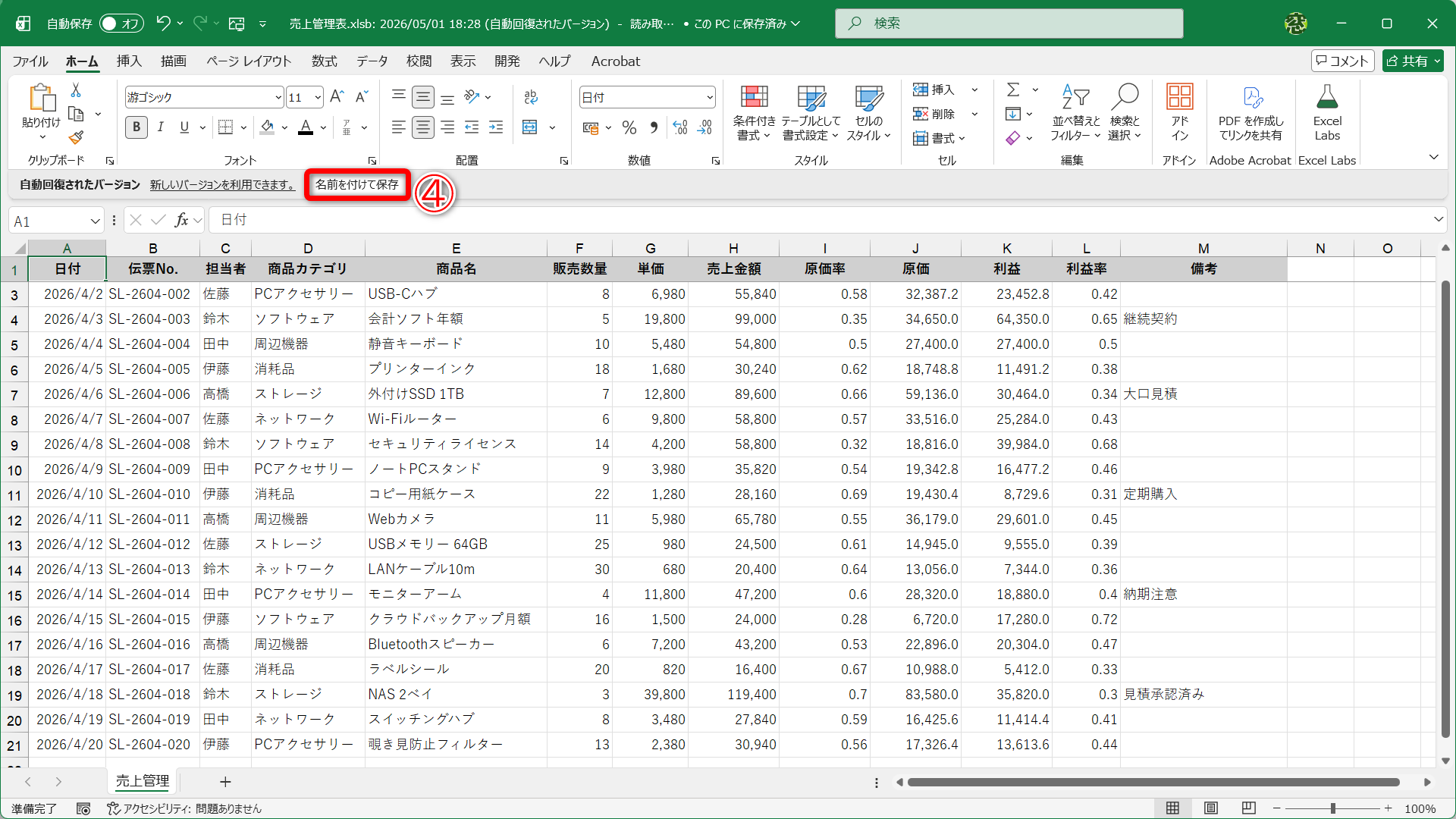The image size is (1456, 819).
Task: Open Cell Styles dropdown
Action: click(868, 112)
